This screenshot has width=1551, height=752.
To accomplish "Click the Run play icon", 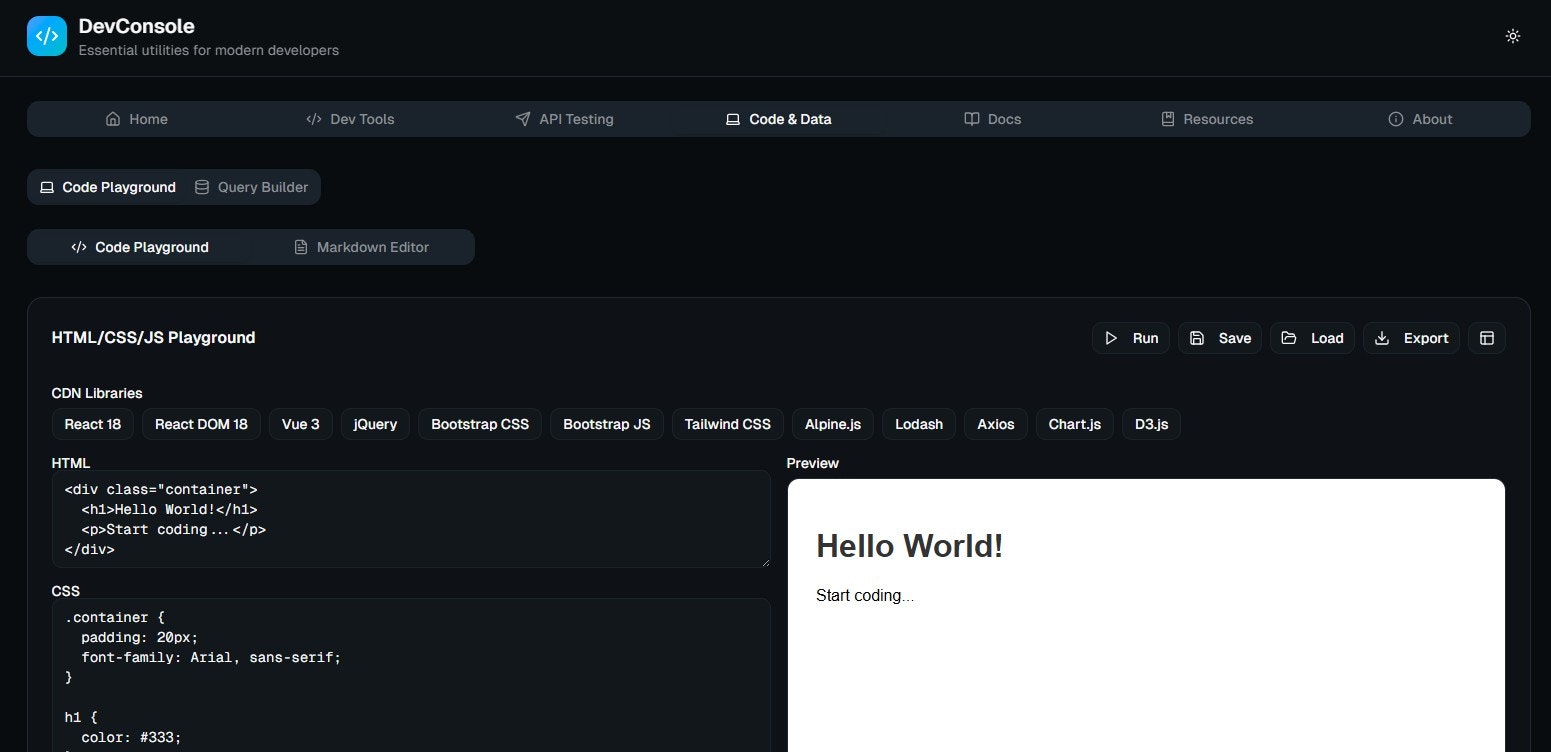I will pyautogui.click(x=1111, y=338).
